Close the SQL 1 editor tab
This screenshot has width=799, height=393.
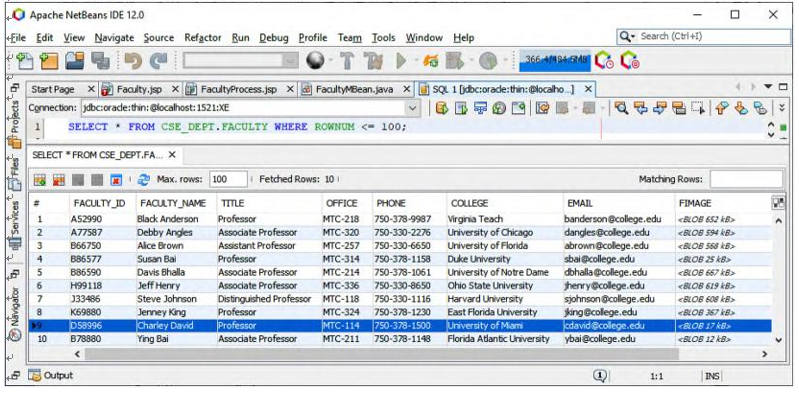[x=588, y=89]
